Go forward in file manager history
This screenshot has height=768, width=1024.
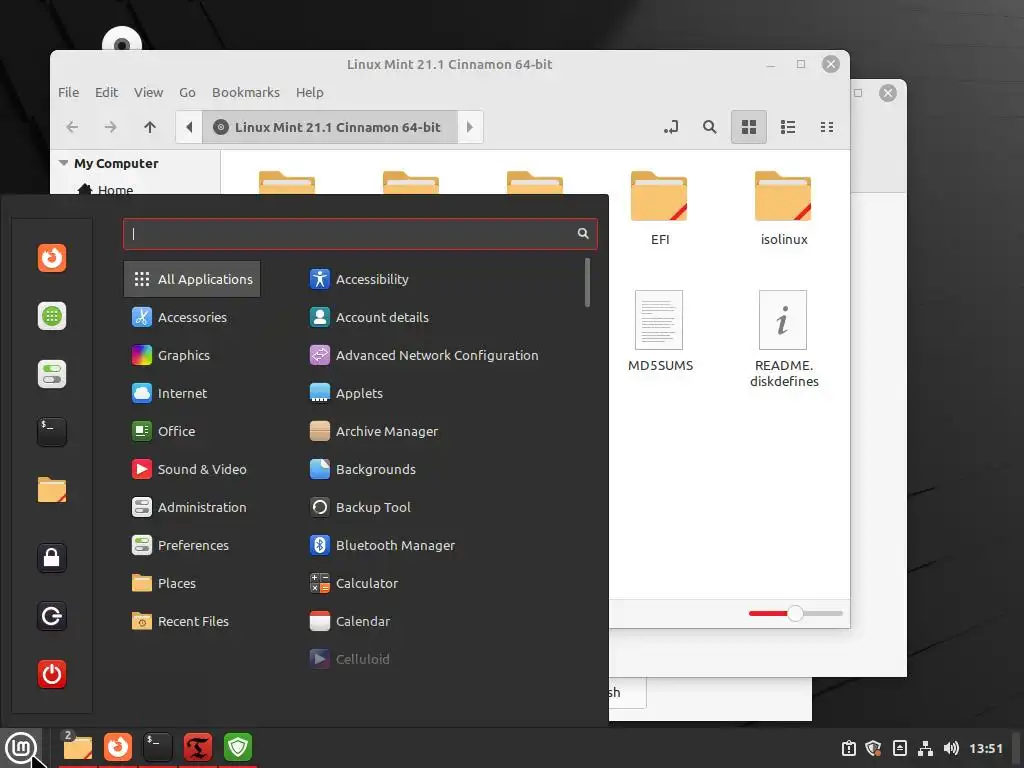[x=110, y=127]
